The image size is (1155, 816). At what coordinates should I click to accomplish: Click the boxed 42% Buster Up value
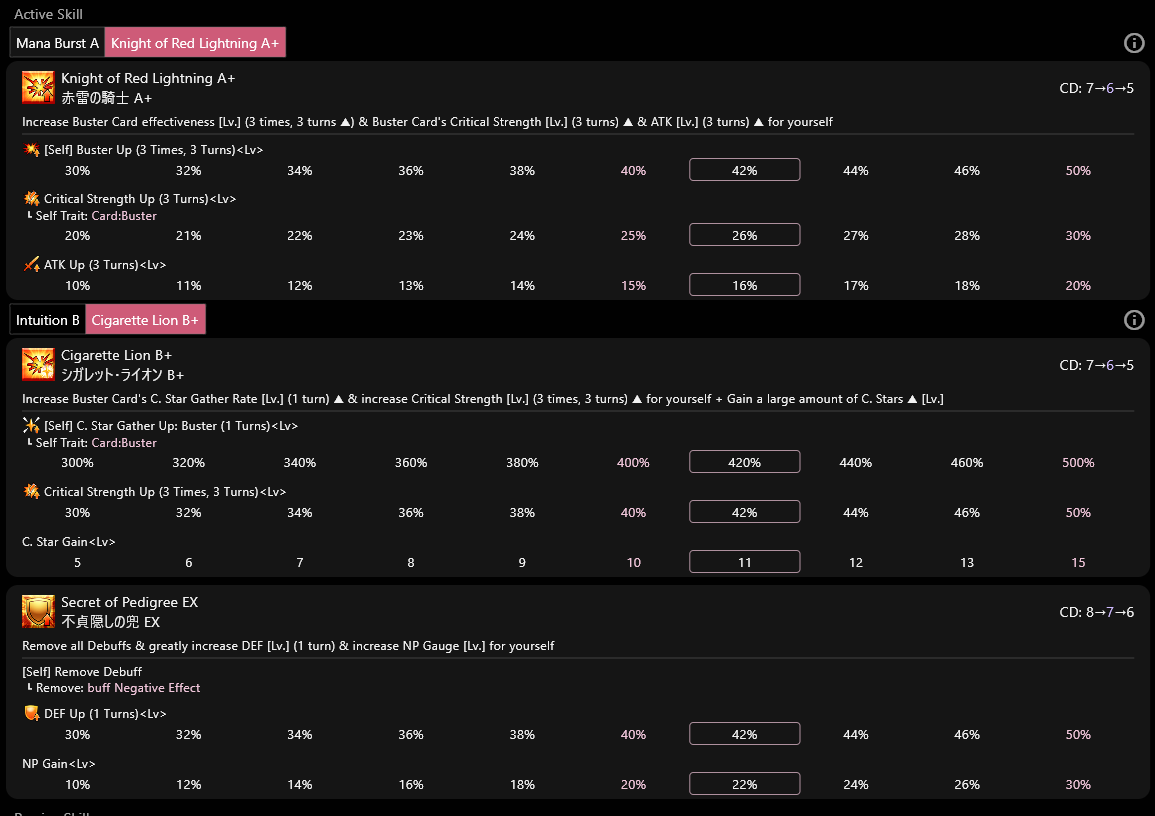745,170
